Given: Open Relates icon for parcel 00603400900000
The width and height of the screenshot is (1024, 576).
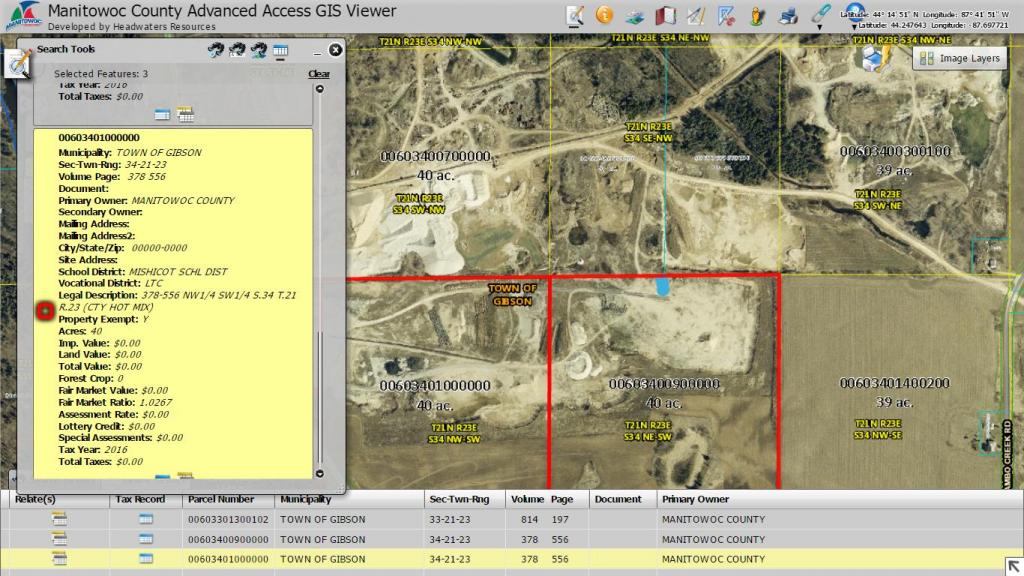Looking at the screenshot, I should pos(59,539).
